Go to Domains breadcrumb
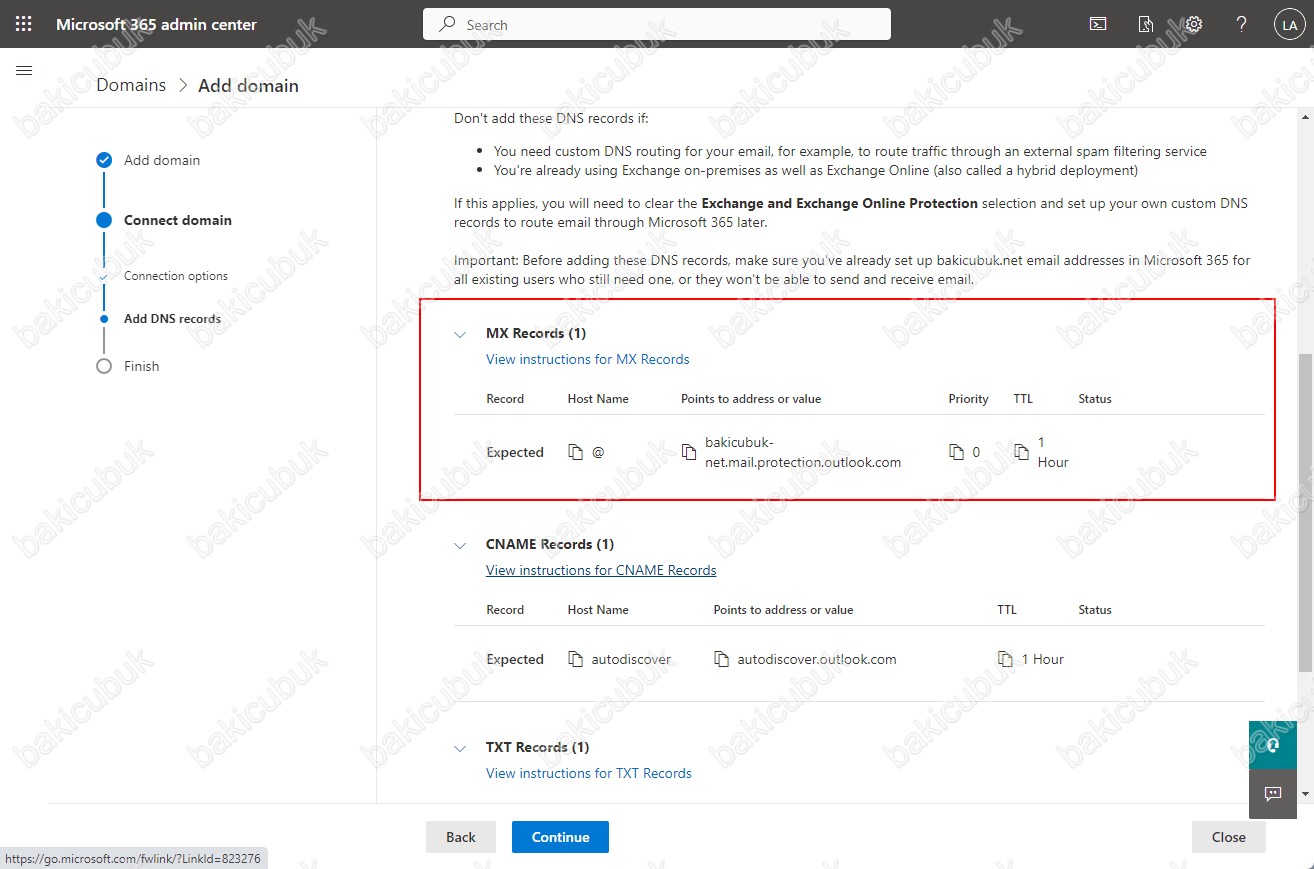Viewport: 1314px width, 869px height. coord(131,85)
